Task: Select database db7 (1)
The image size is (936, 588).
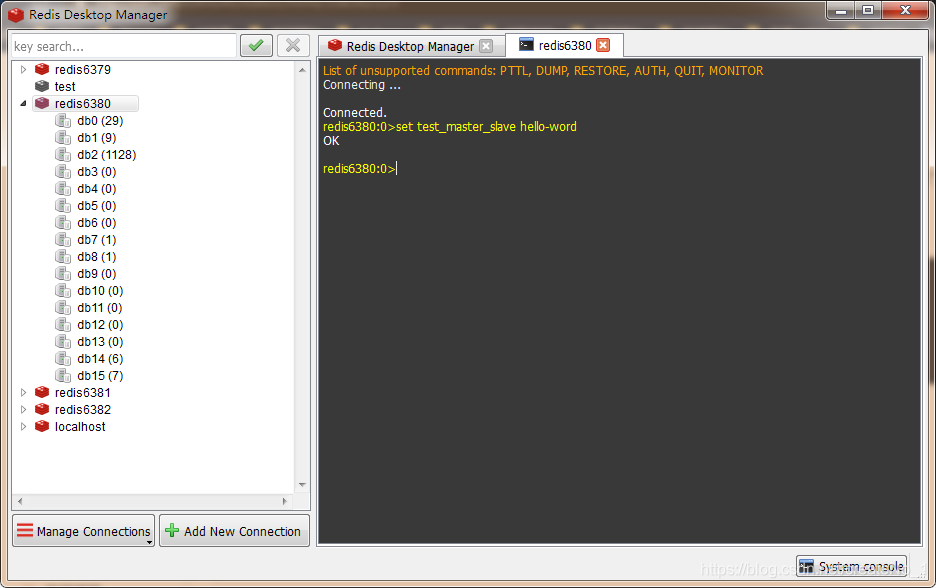Action: (97, 239)
